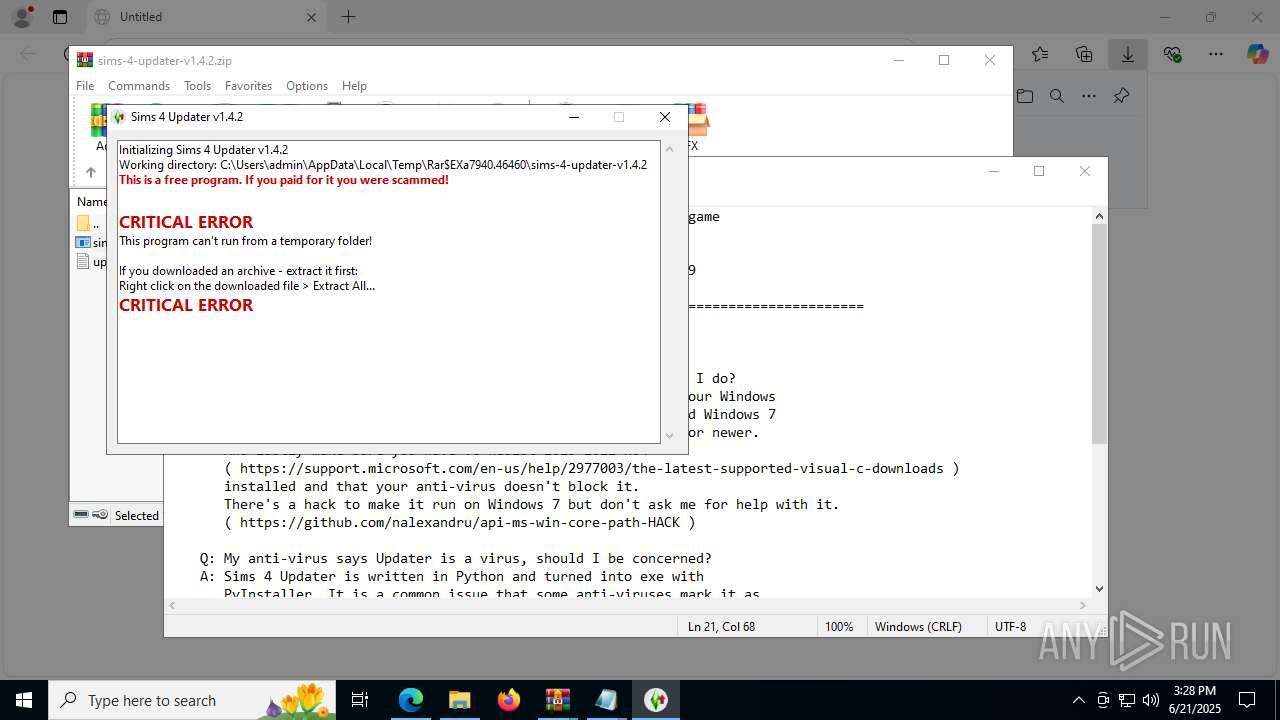
Task: Open the File menu in WinRAR
Action: [x=85, y=86]
